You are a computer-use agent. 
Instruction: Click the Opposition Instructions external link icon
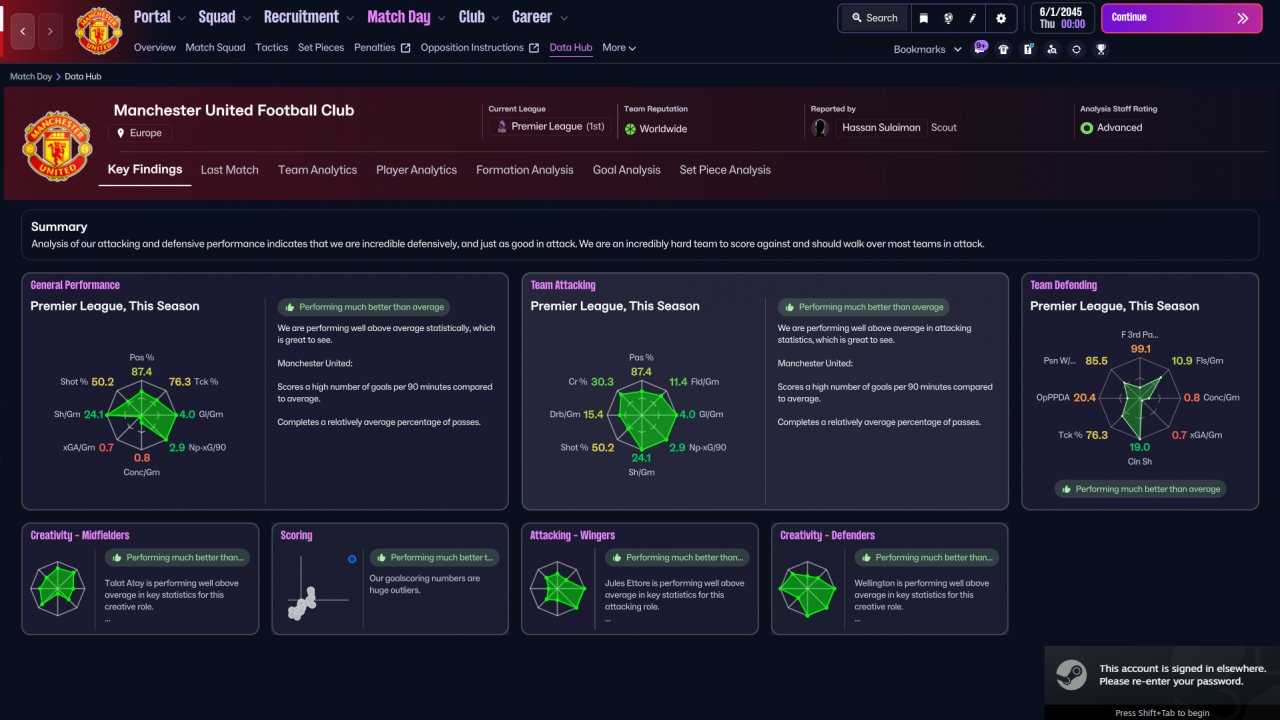[534, 48]
